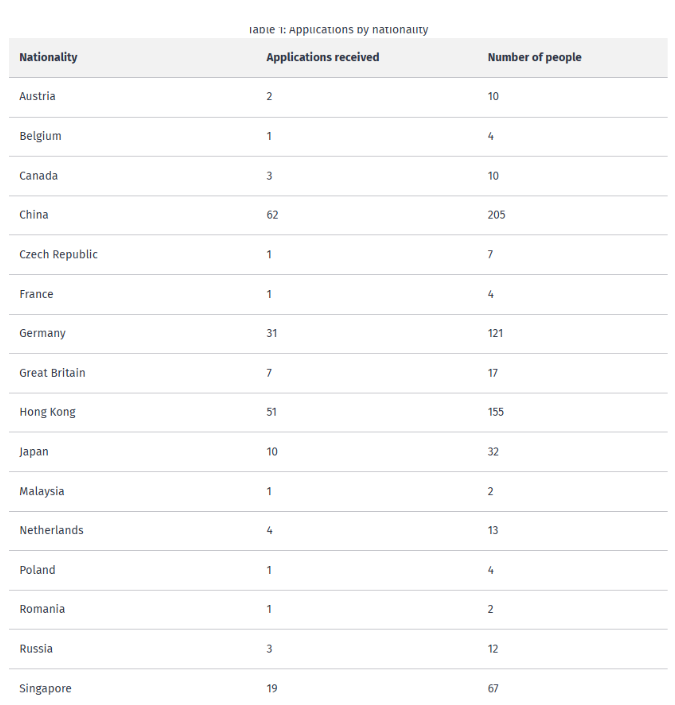Image resolution: width=675 pixels, height=705 pixels.
Task: Click the Romania row label
Action: (40, 609)
